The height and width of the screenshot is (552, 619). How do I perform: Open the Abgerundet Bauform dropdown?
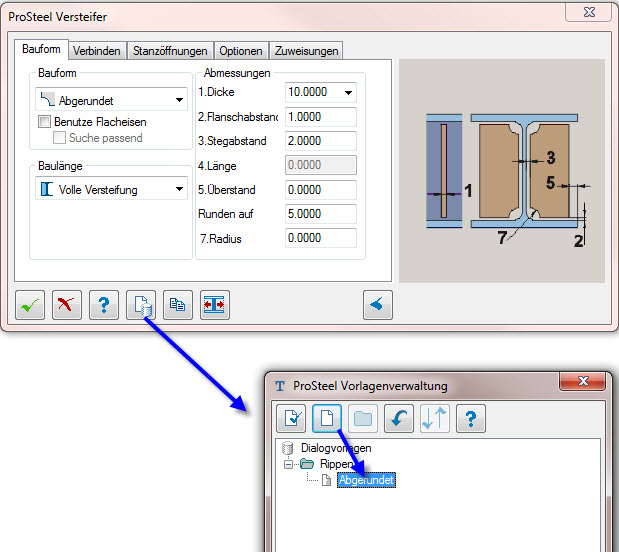[x=111, y=100]
